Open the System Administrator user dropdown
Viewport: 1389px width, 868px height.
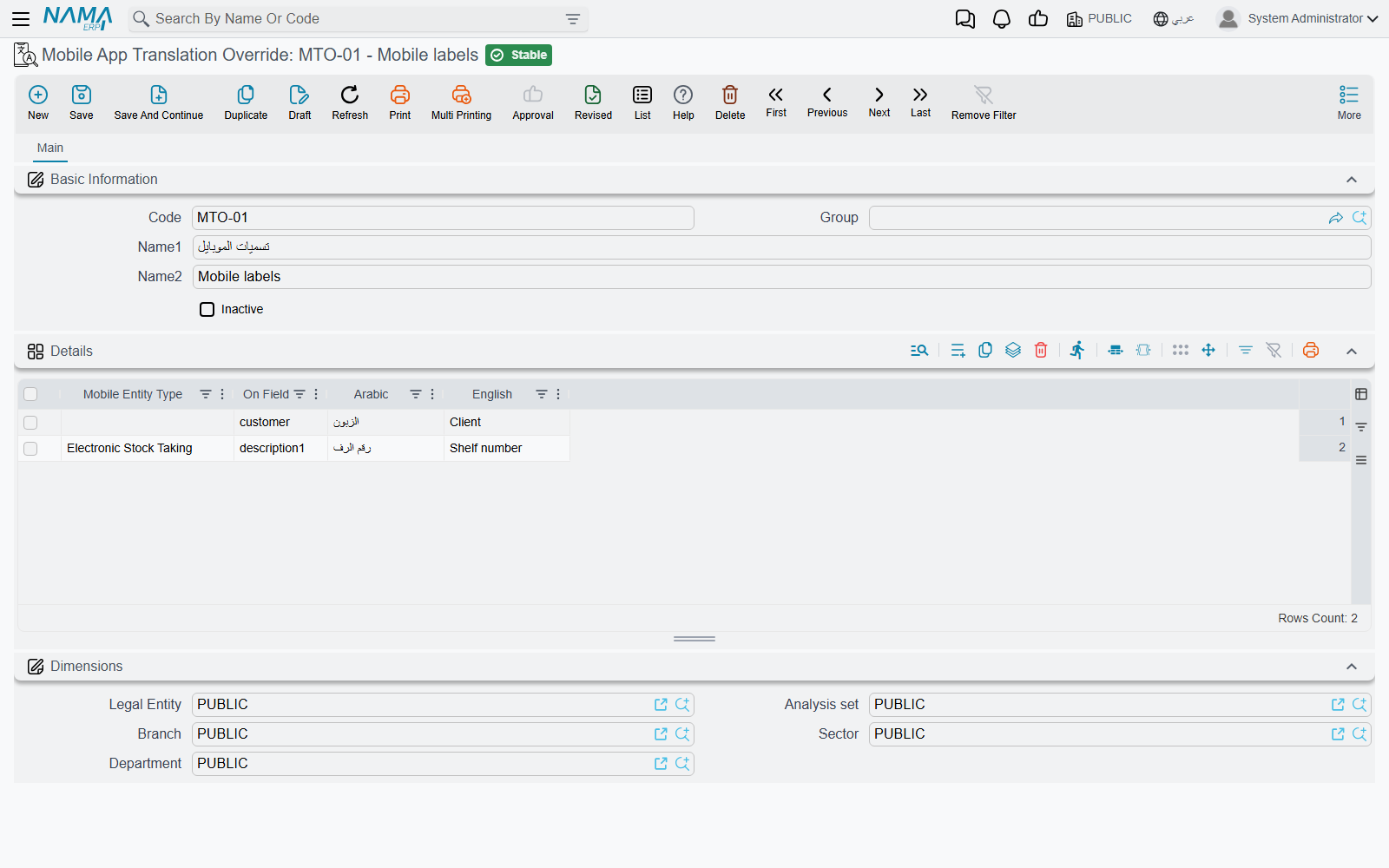[x=1298, y=18]
